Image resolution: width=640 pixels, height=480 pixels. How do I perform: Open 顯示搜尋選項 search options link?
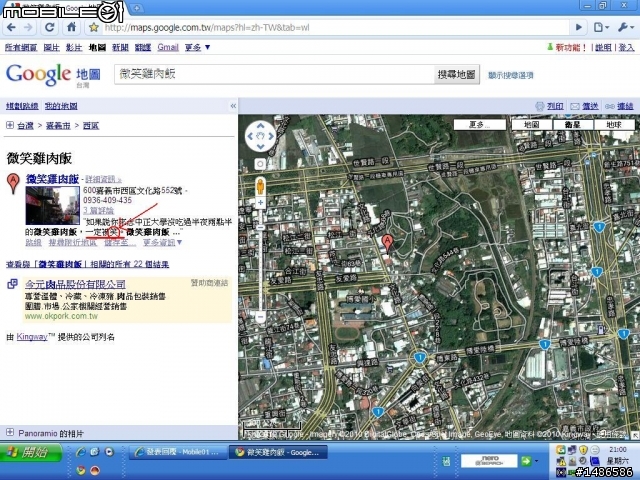(x=511, y=75)
